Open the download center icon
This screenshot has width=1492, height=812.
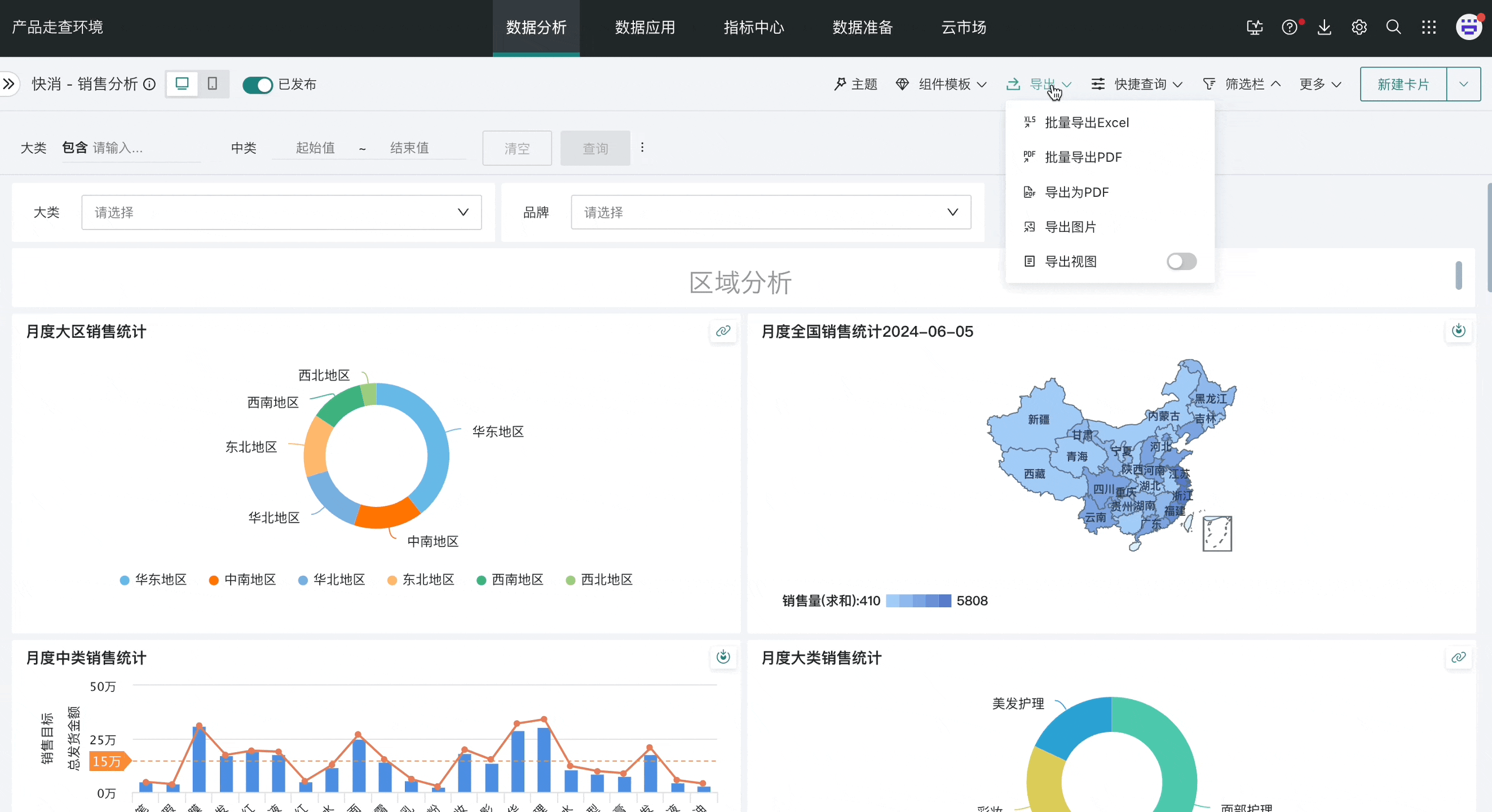(1324, 27)
